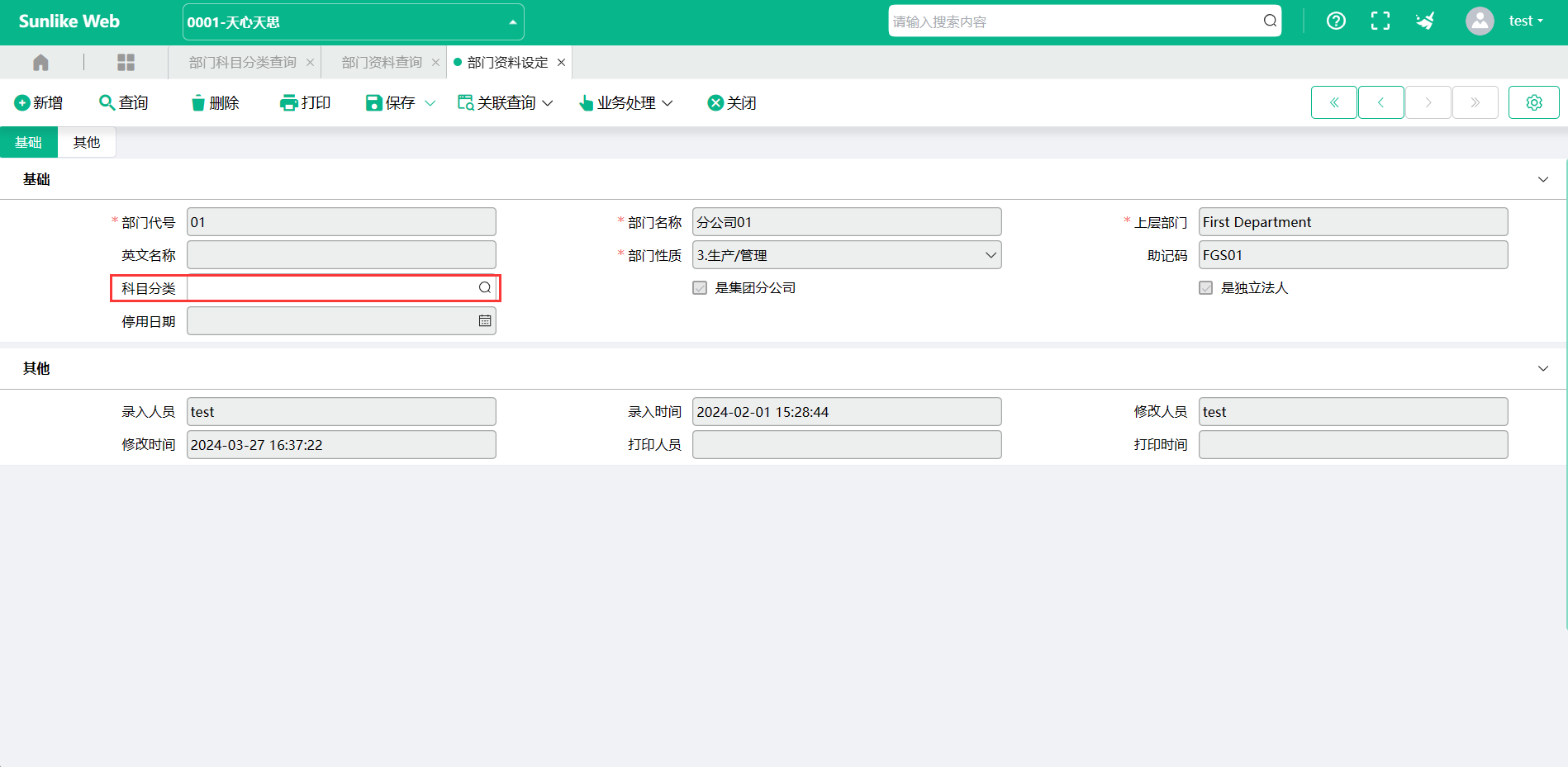Click the 部门名称 field
The height and width of the screenshot is (767, 1568).
pos(847,222)
